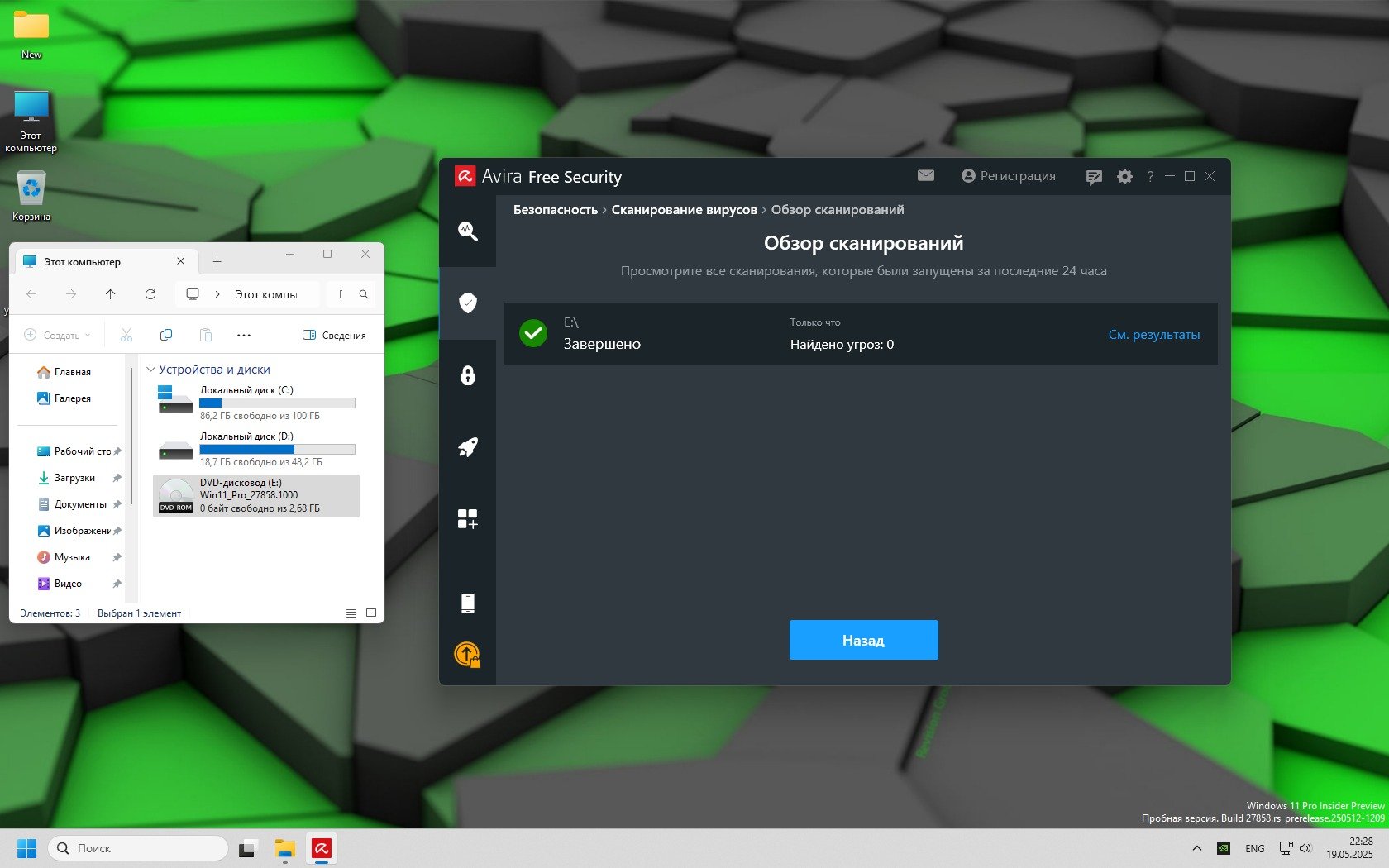Open Изображения in Explorer navigation pane
Image resolution: width=1389 pixels, height=868 pixels.
pos(74,531)
